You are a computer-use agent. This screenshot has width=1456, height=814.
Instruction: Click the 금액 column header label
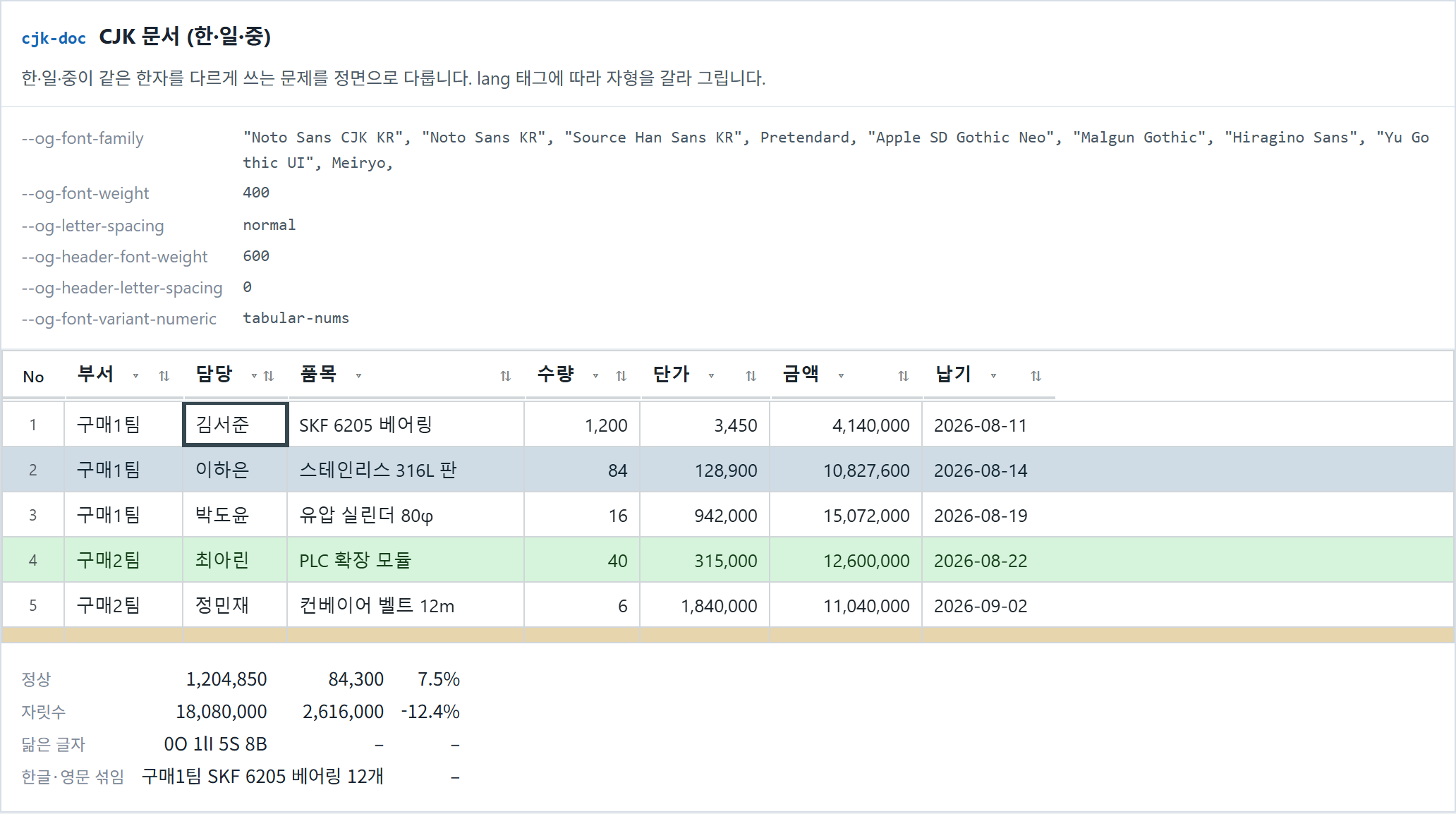pos(801,374)
